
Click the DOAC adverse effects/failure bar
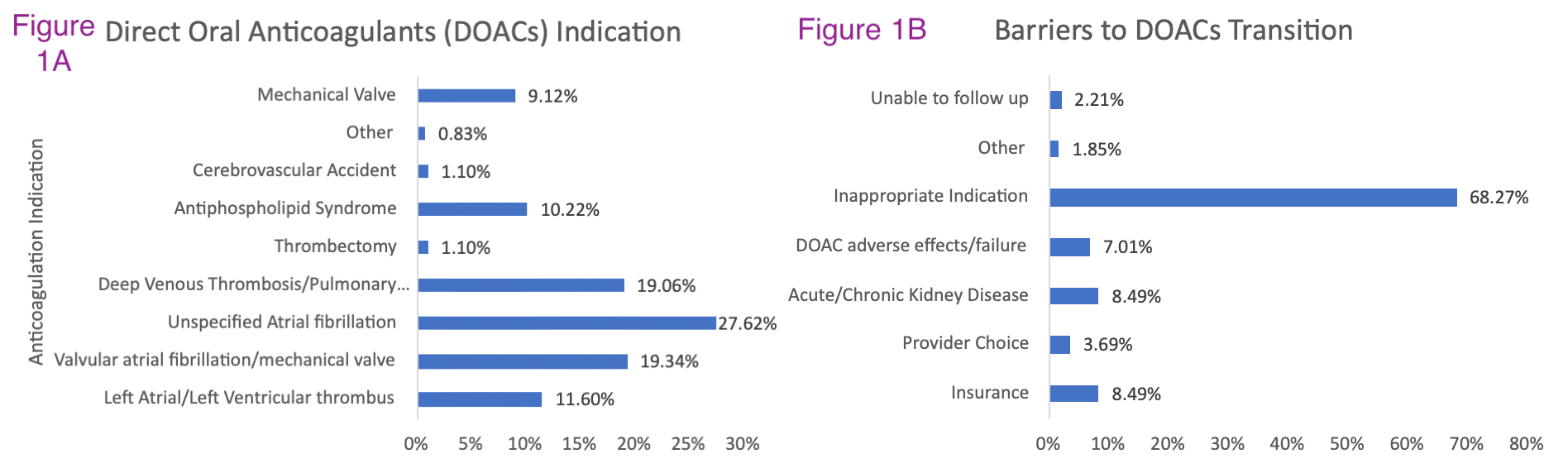click(x=1069, y=247)
